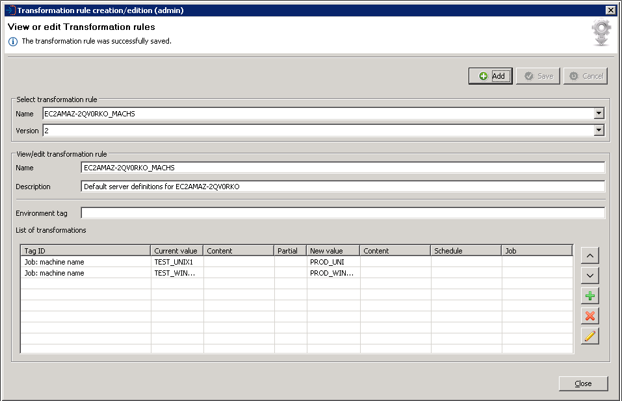Click the Cancel button

click(586, 76)
